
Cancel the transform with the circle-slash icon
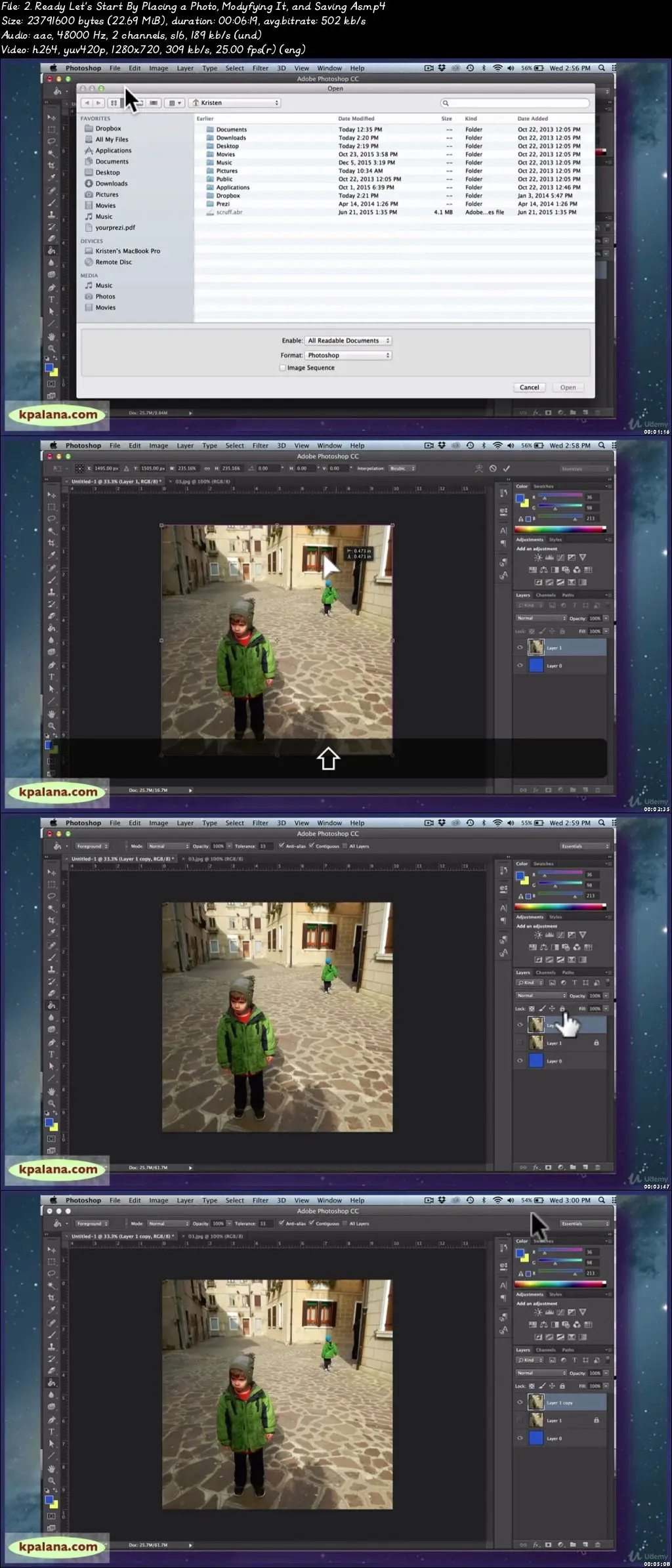click(x=493, y=469)
